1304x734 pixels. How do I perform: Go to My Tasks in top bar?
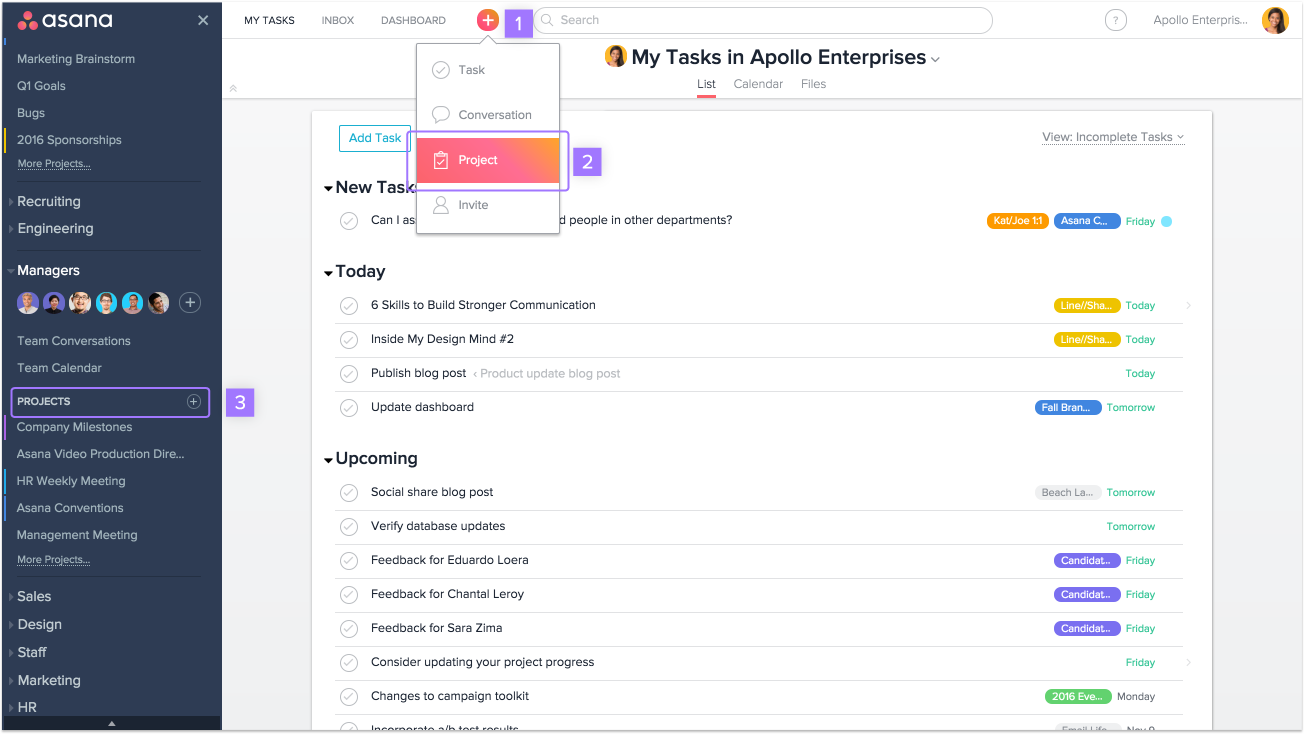pyautogui.click(x=269, y=20)
